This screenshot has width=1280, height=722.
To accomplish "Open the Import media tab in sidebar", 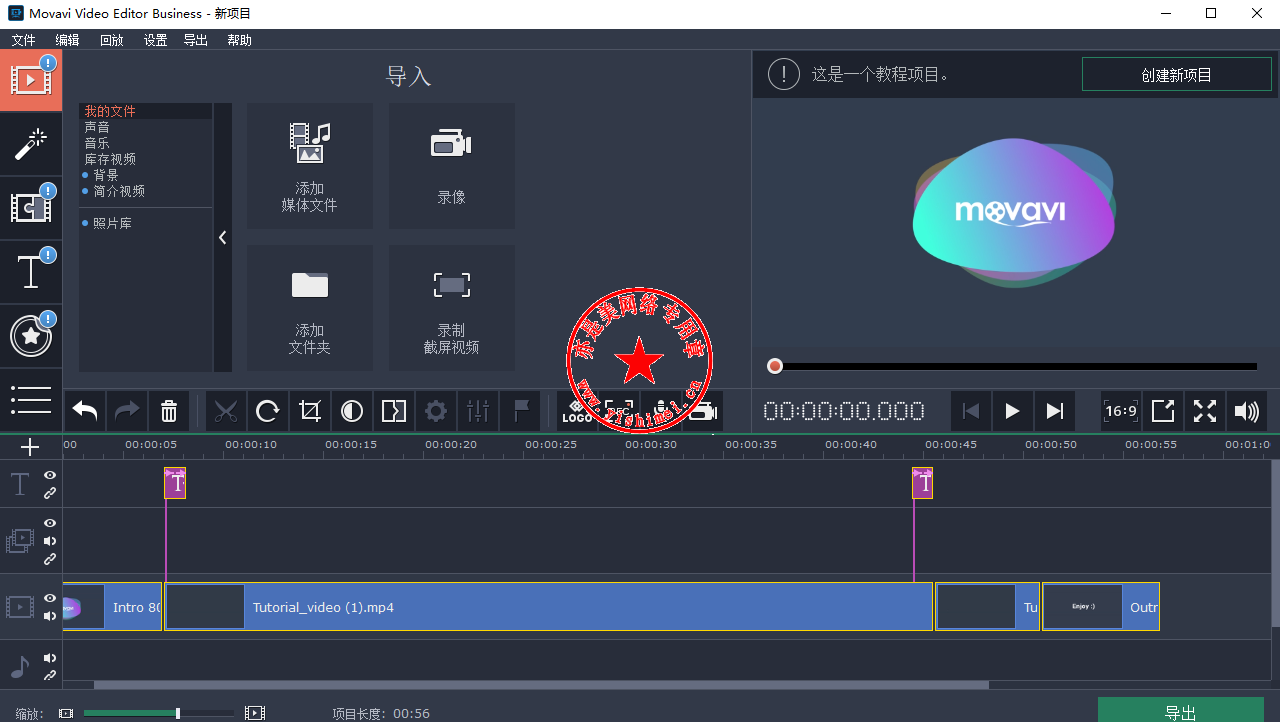I will [31, 80].
